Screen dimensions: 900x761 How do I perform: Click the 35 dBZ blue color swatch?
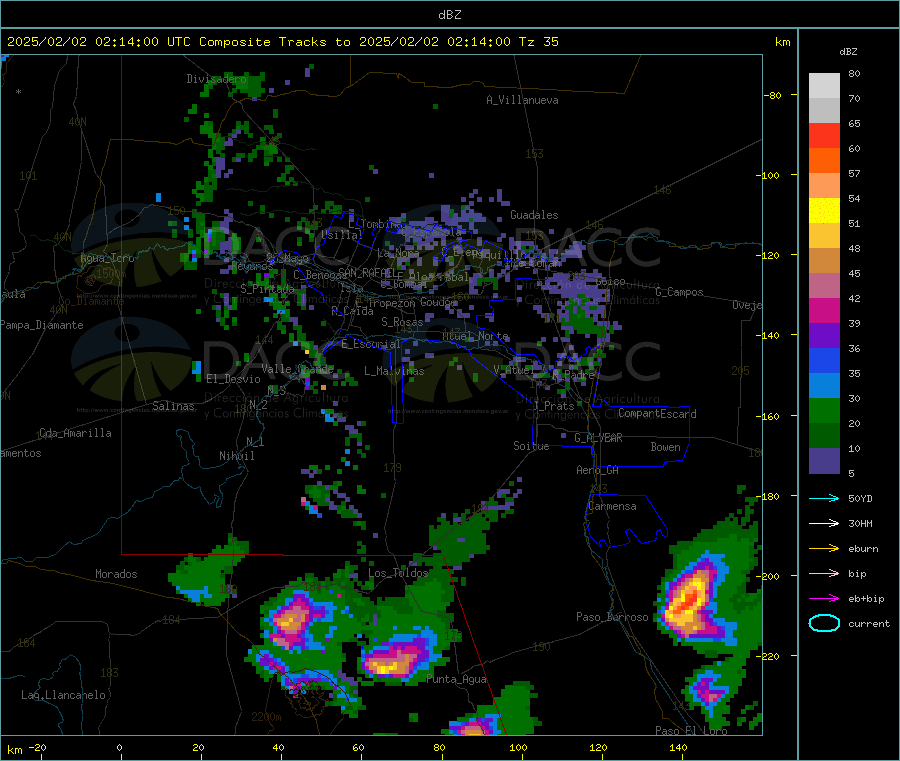(x=824, y=360)
